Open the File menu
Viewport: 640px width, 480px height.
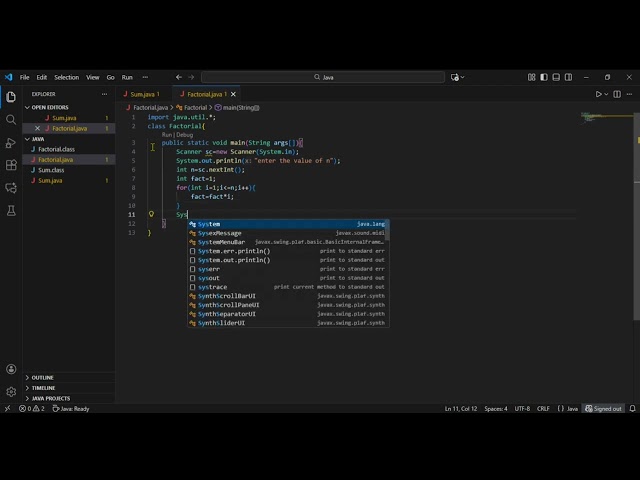click(x=24, y=77)
